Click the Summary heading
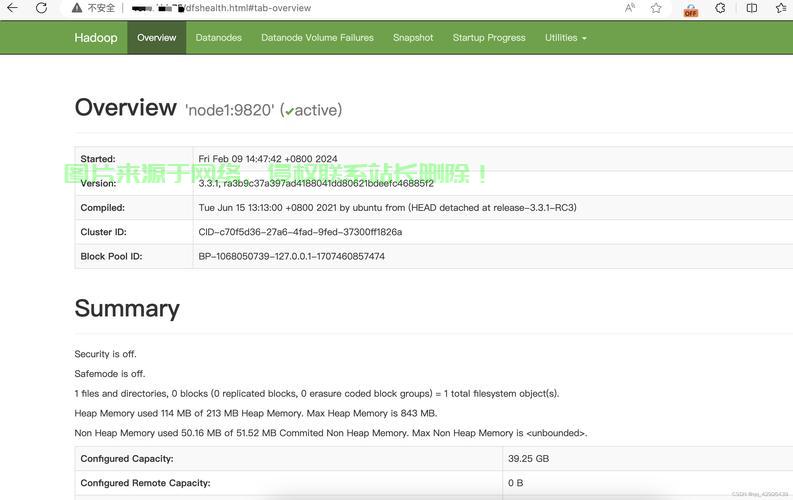The width and height of the screenshot is (793, 500). point(127,308)
